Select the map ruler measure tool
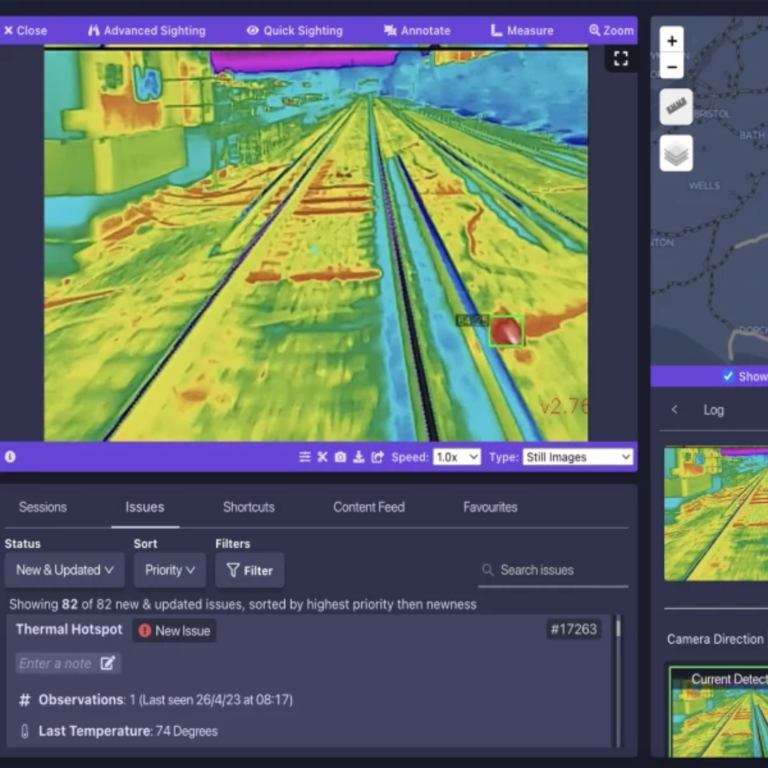Image resolution: width=768 pixels, height=768 pixels. tap(676, 106)
